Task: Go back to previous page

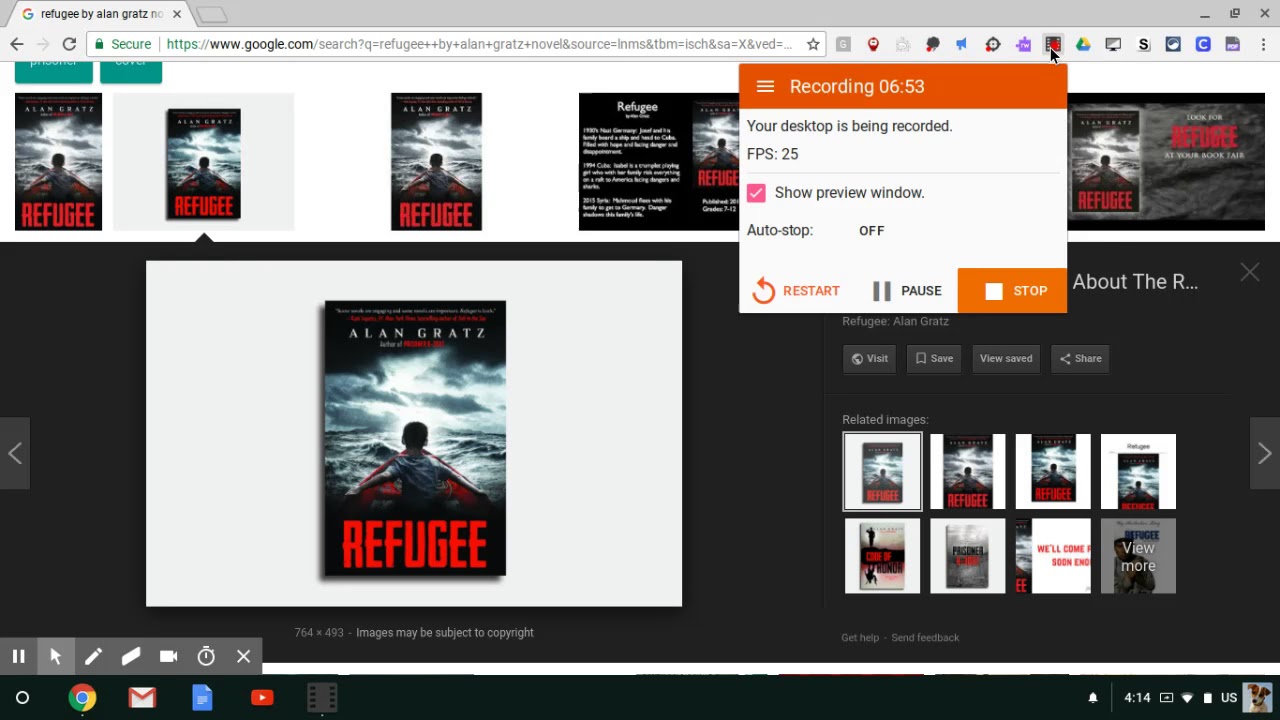Action: [17, 44]
